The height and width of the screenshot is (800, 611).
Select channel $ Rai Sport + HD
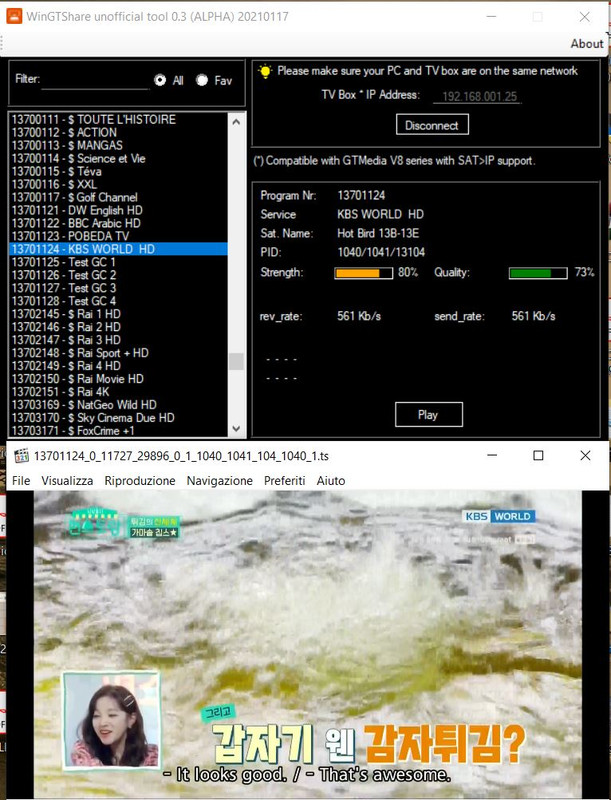pyautogui.click(x=119, y=353)
